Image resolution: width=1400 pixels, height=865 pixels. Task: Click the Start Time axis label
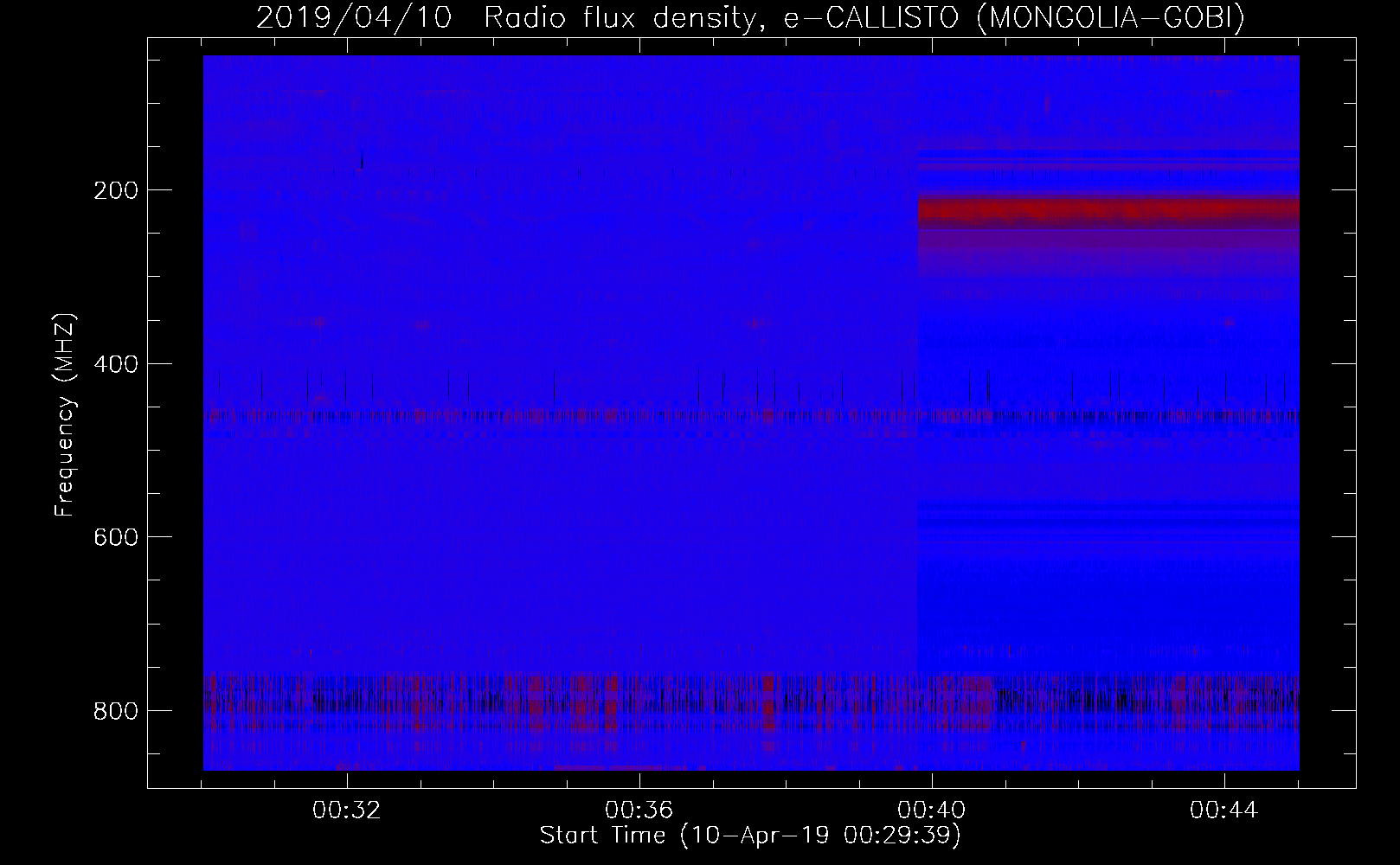(750, 836)
